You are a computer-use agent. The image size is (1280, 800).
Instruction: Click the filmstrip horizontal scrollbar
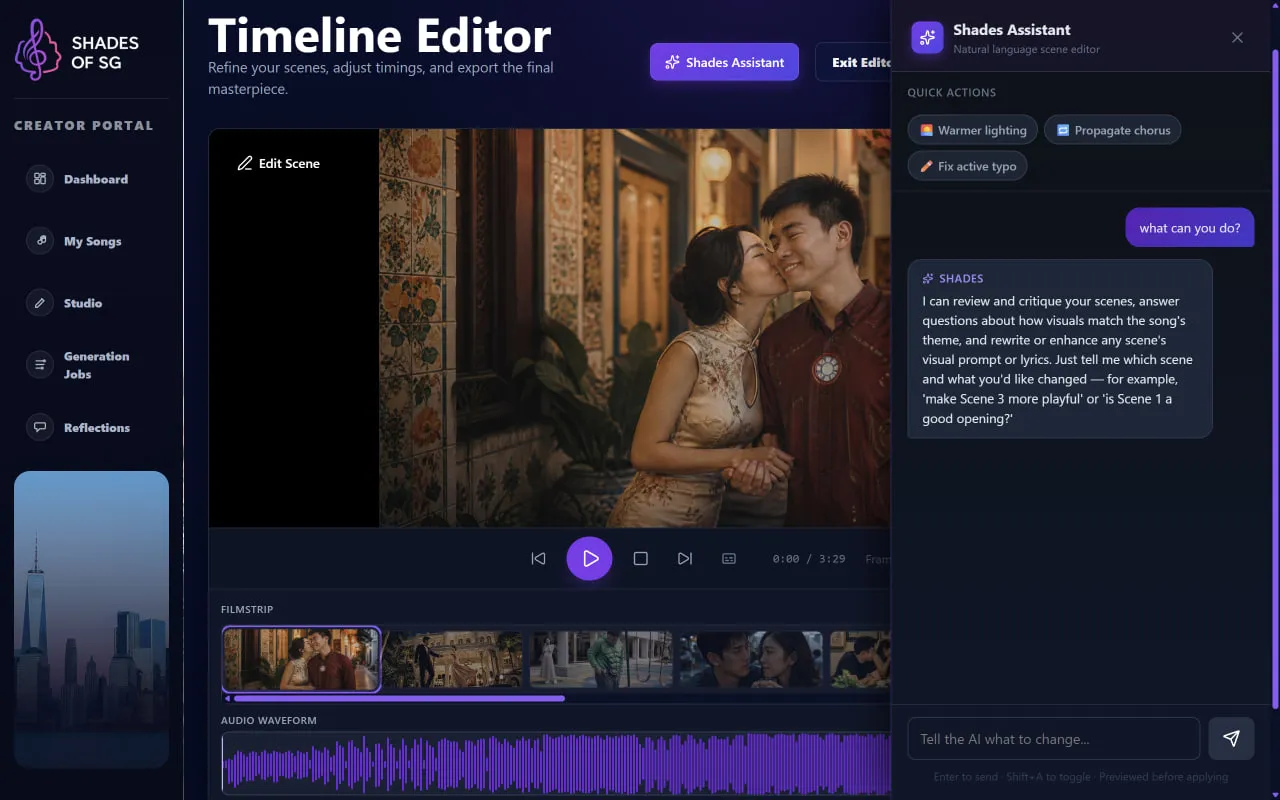click(x=399, y=699)
